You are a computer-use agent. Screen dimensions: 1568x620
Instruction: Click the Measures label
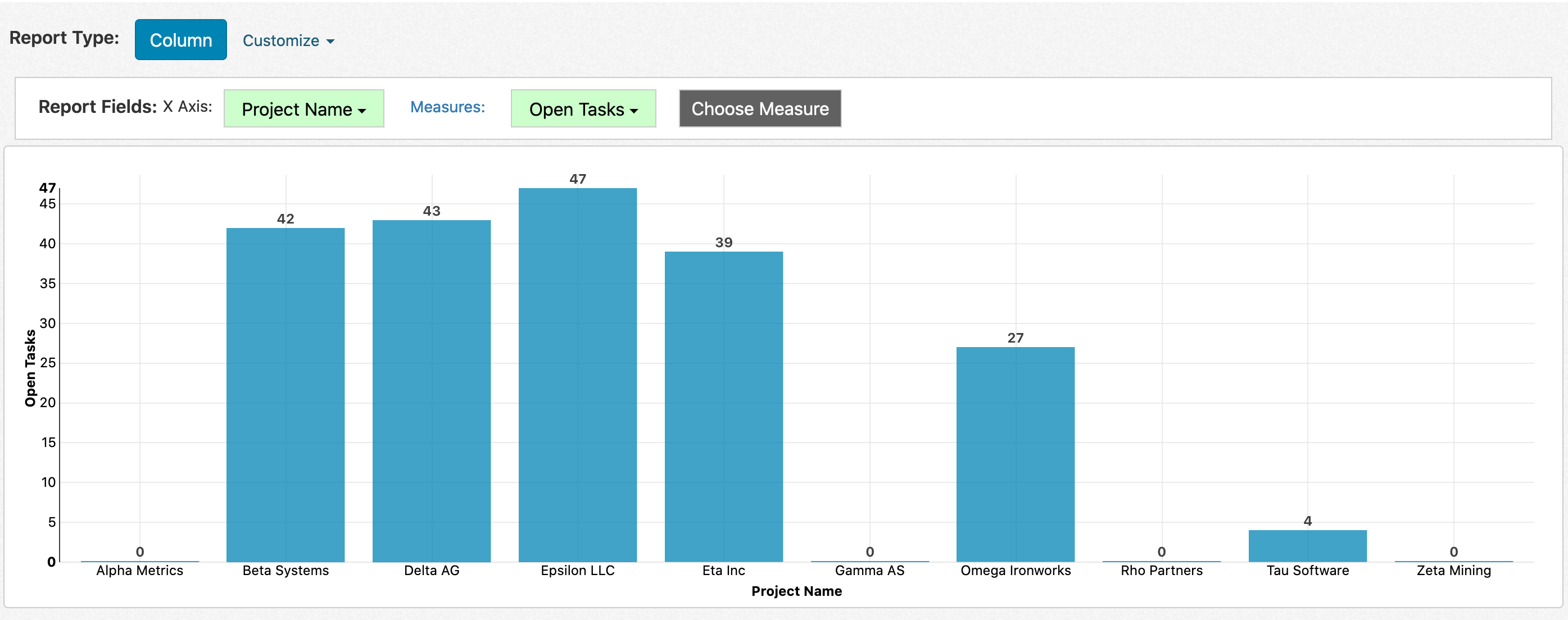coord(447,107)
